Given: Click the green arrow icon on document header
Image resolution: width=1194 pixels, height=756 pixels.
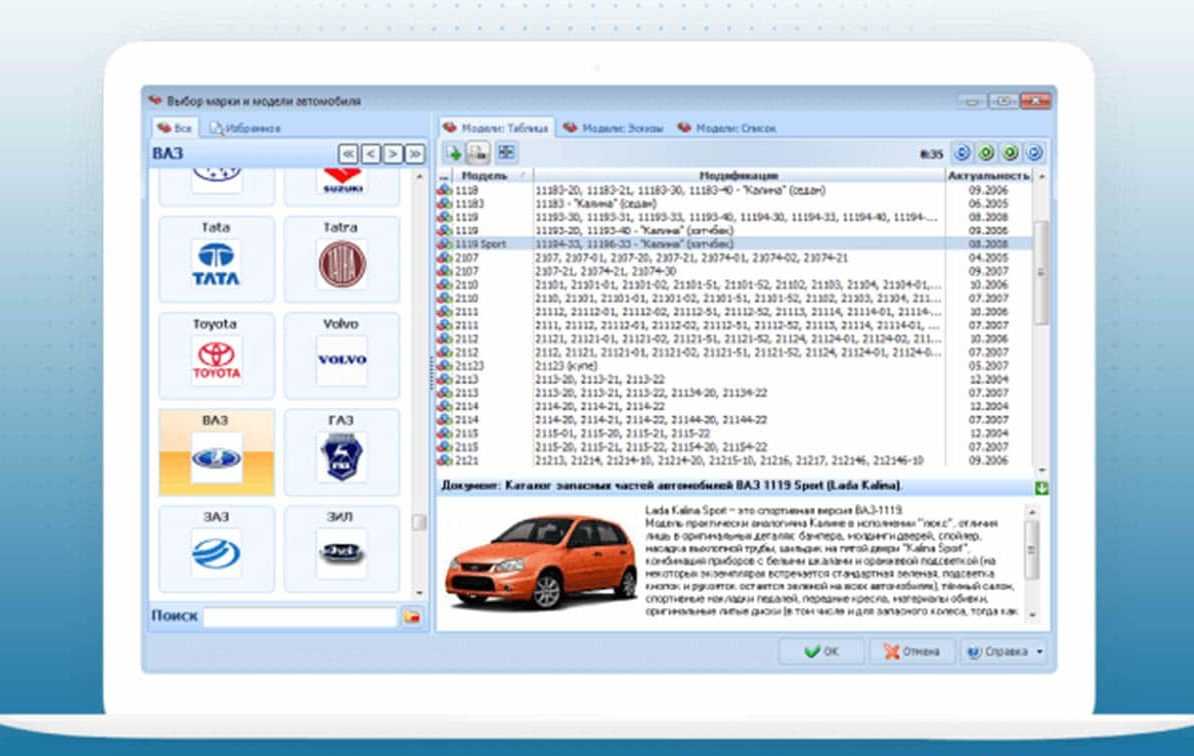Looking at the screenshot, I should click(x=1041, y=487).
